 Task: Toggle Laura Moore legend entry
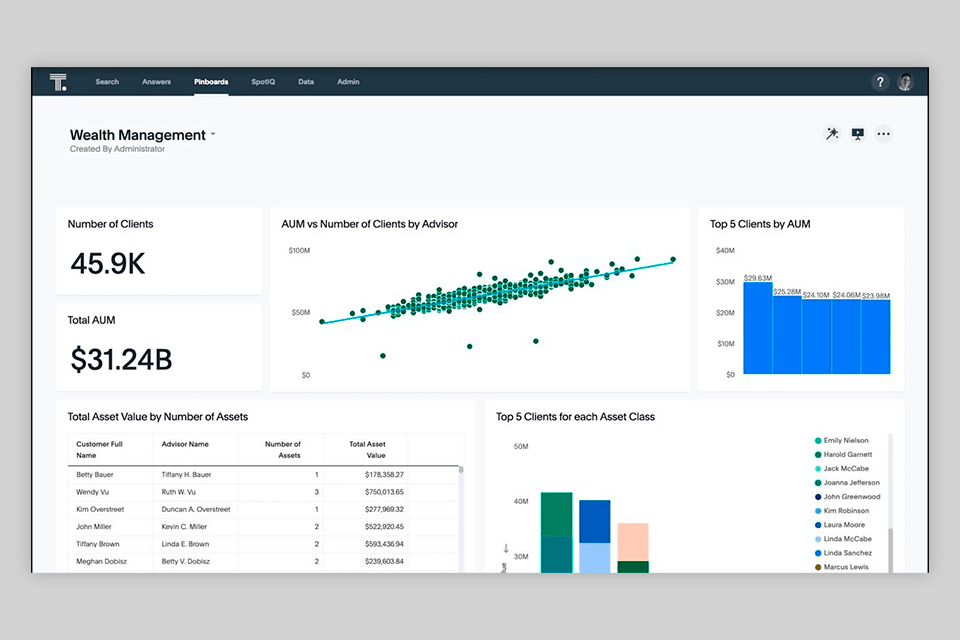pos(839,525)
